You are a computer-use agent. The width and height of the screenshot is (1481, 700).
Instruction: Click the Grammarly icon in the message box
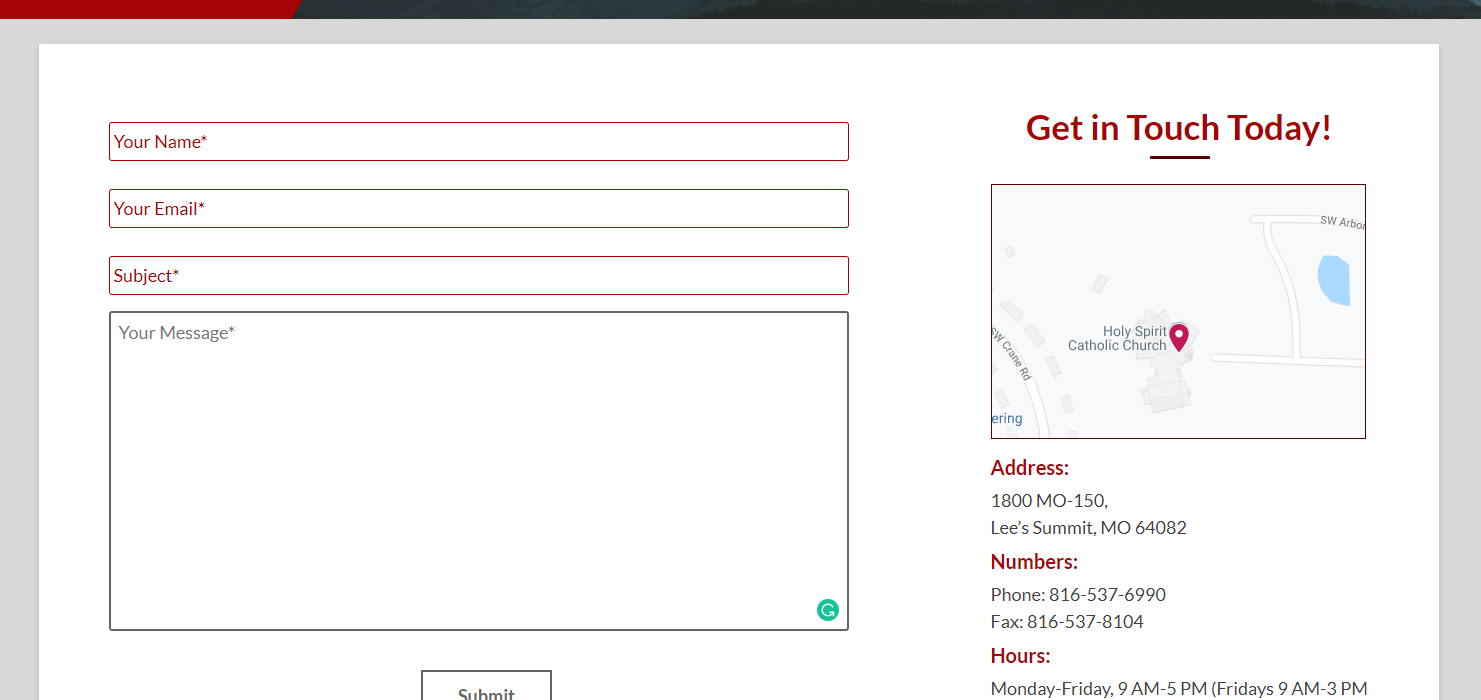[827, 610]
